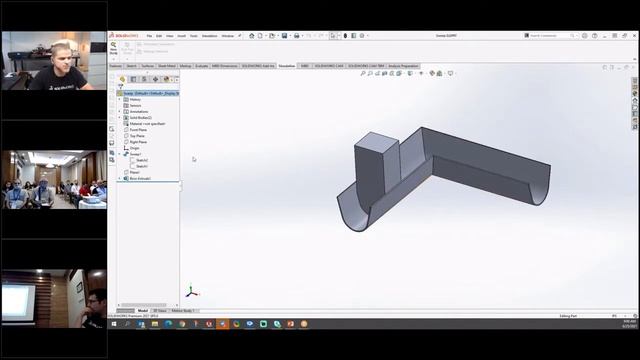The image size is (640, 360).
Task: Click the feature tree horizontal scrollbar
Action: tap(144, 305)
